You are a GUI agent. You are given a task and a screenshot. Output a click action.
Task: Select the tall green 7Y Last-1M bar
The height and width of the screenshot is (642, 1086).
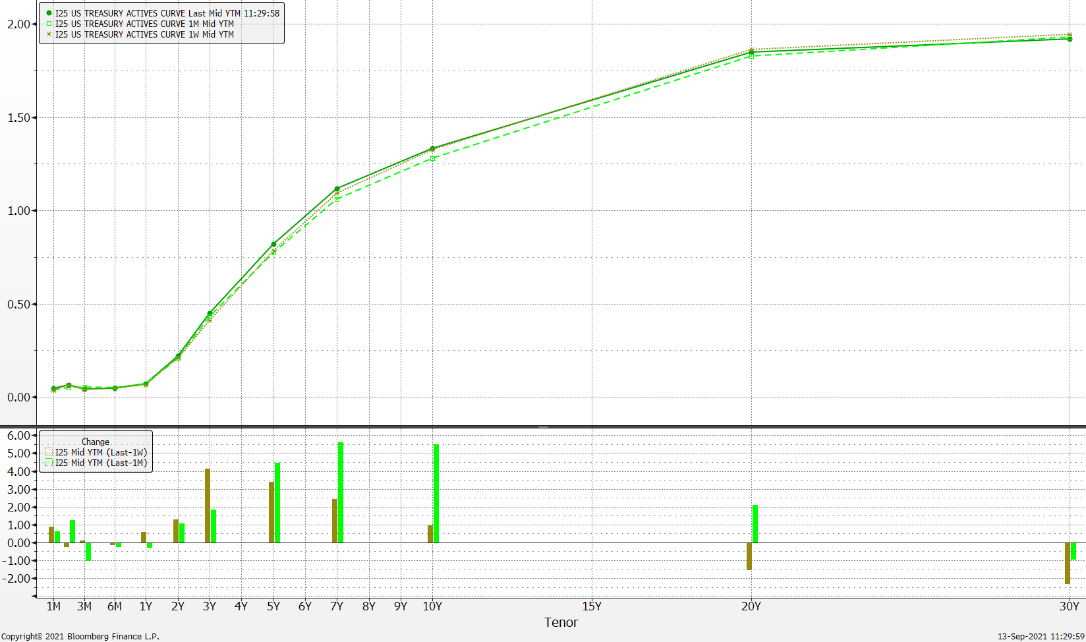[341, 492]
